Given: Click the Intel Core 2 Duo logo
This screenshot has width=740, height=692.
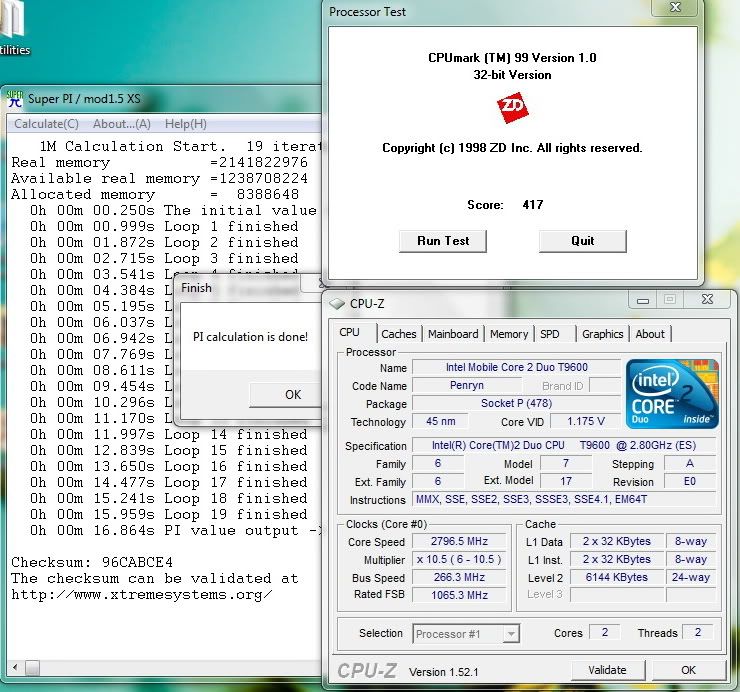Looking at the screenshot, I should pyautogui.click(x=672, y=394).
